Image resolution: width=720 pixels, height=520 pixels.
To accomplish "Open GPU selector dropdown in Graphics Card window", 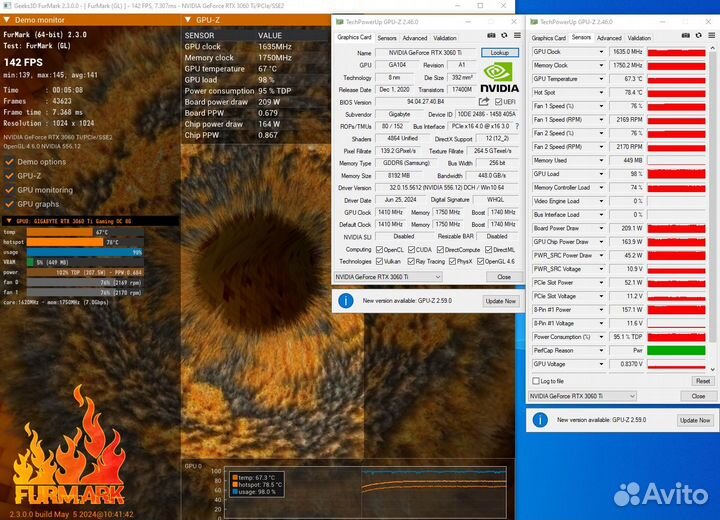I will click(x=388, y=277).
